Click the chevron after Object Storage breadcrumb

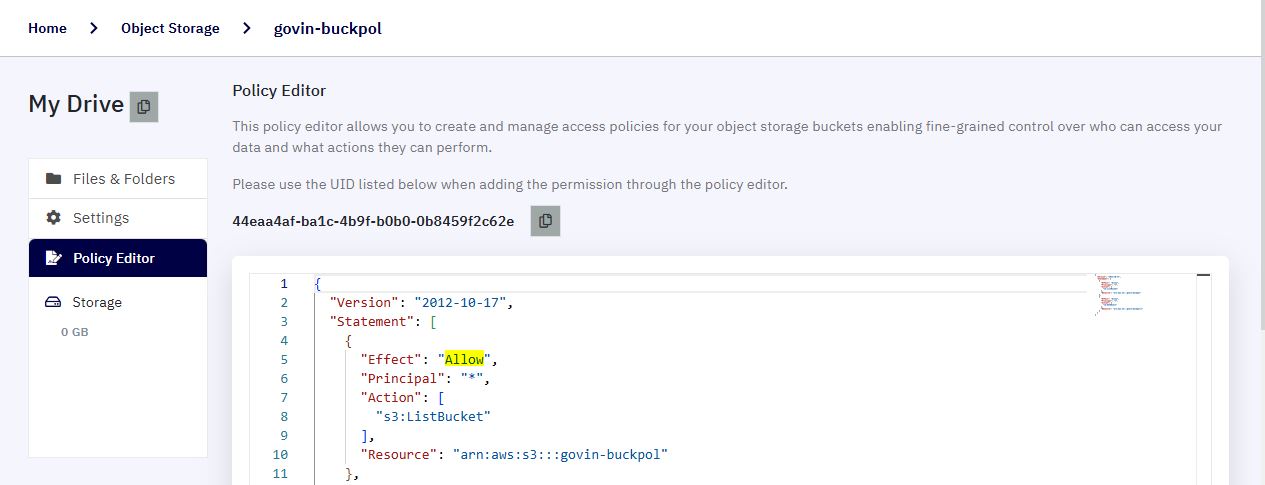[247, 28]
